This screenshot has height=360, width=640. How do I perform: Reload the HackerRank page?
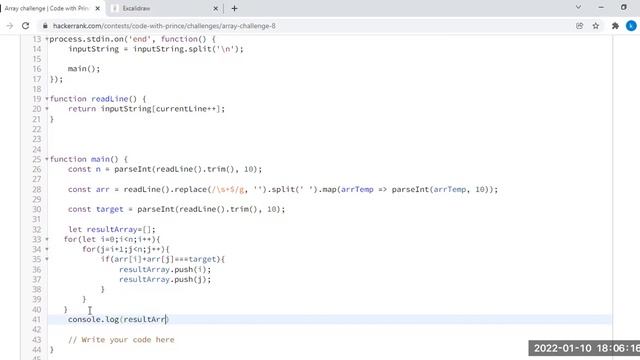tap(25, 26)
